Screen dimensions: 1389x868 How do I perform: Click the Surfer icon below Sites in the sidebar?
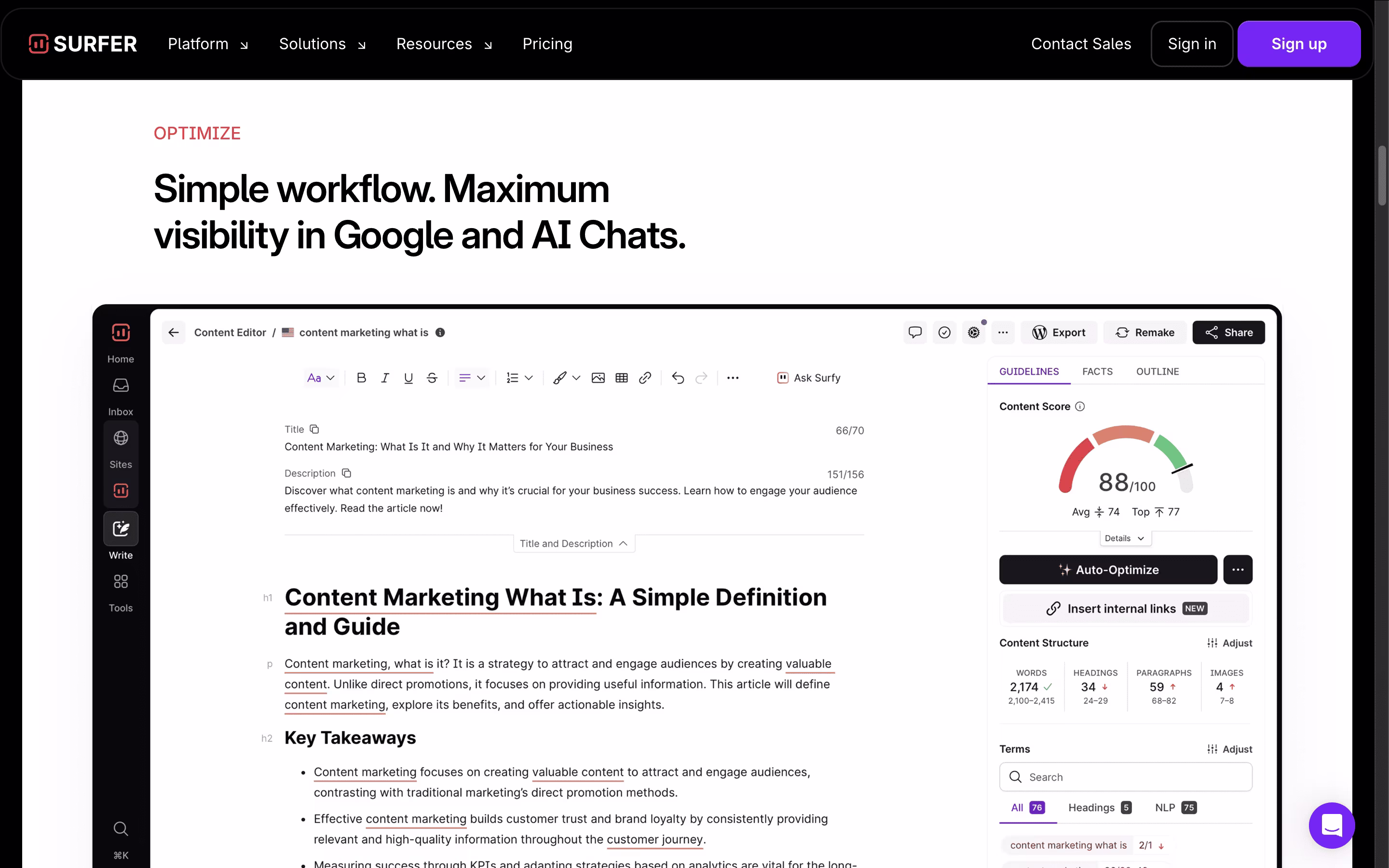pyautogui.click(x=121, y=491)
